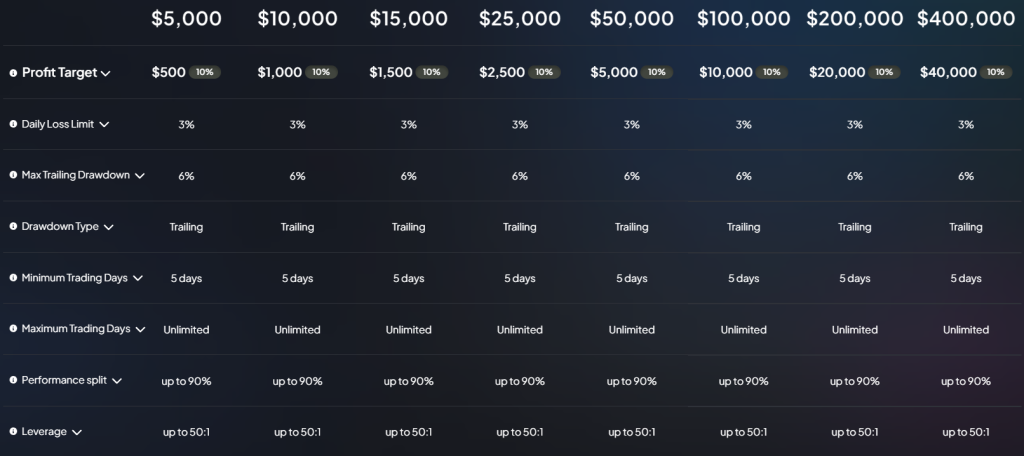The image size is (1024, 456).
Task: Click info icon beside Maximum Trading Days
Action: 13,329
